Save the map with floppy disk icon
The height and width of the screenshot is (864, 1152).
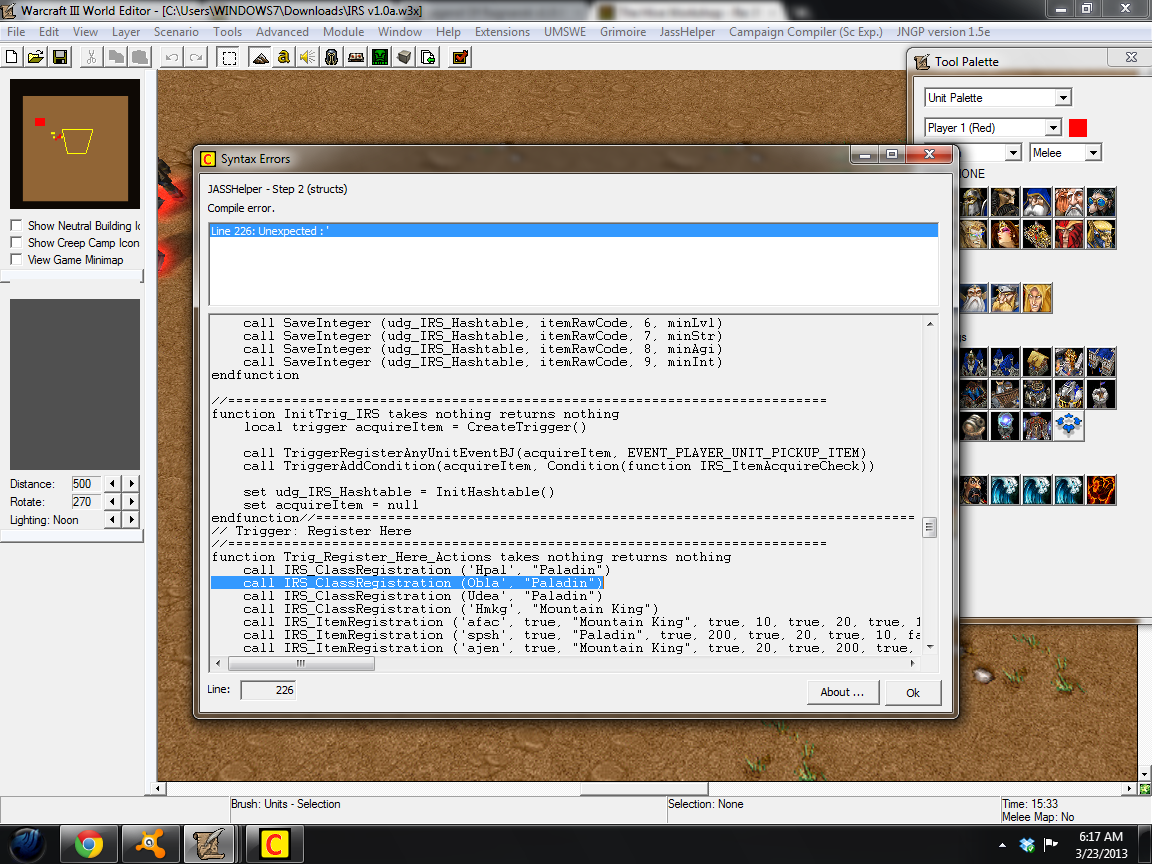(60, 57)
